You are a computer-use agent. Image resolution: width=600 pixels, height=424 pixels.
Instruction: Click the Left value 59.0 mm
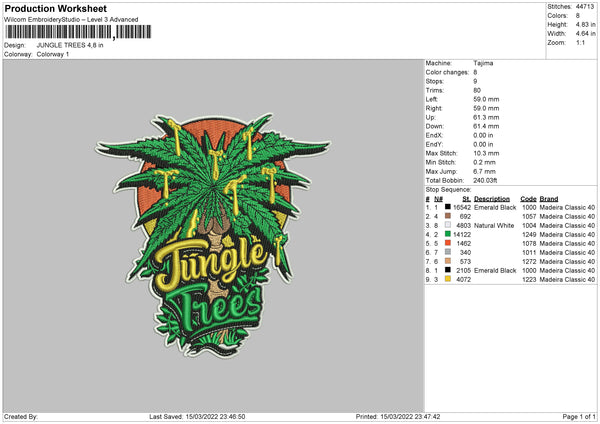[x=486, y=99]
